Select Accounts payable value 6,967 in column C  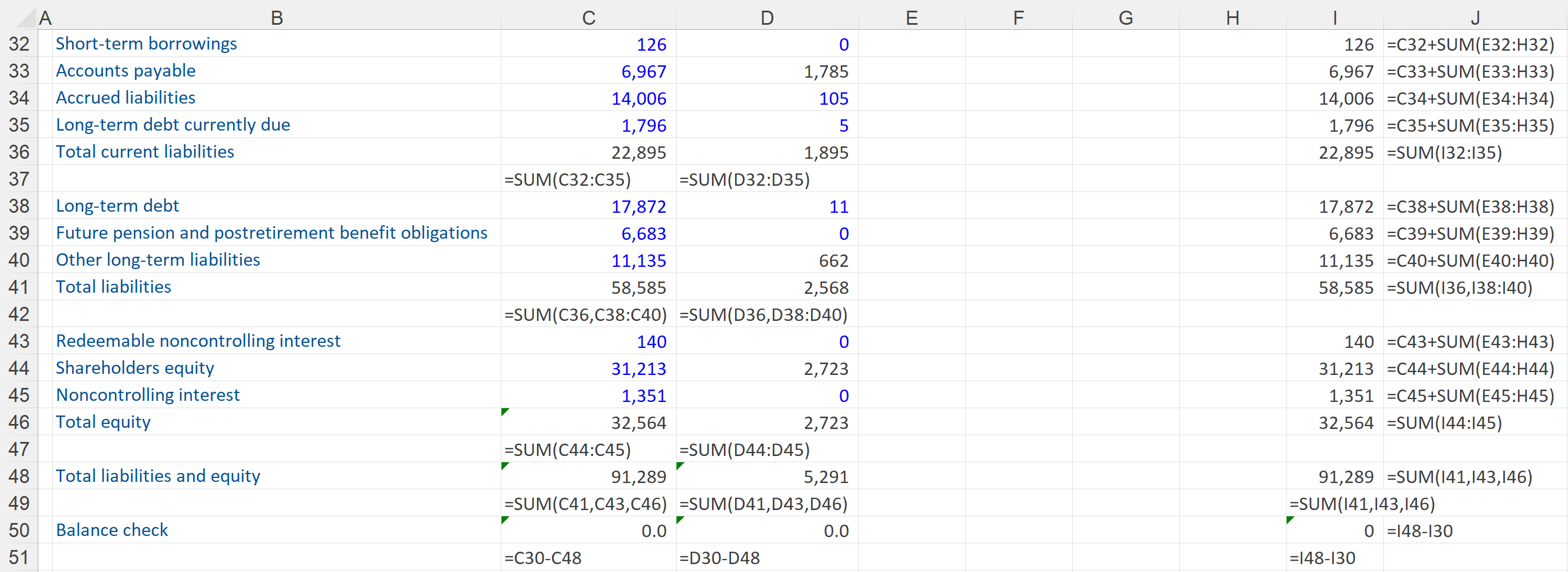coord(643,72)
